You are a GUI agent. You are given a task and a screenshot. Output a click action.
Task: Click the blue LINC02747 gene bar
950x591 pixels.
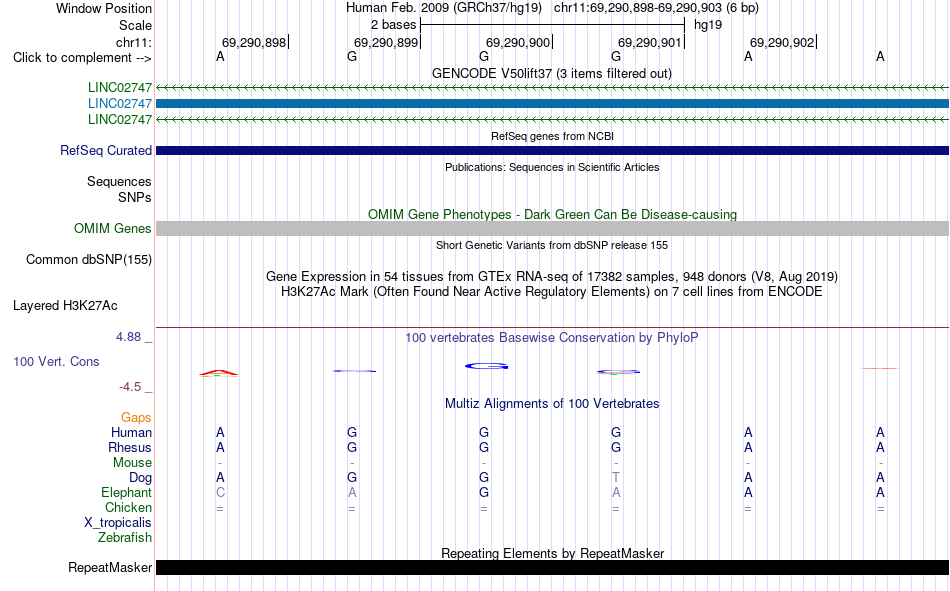tap(552, 104)
